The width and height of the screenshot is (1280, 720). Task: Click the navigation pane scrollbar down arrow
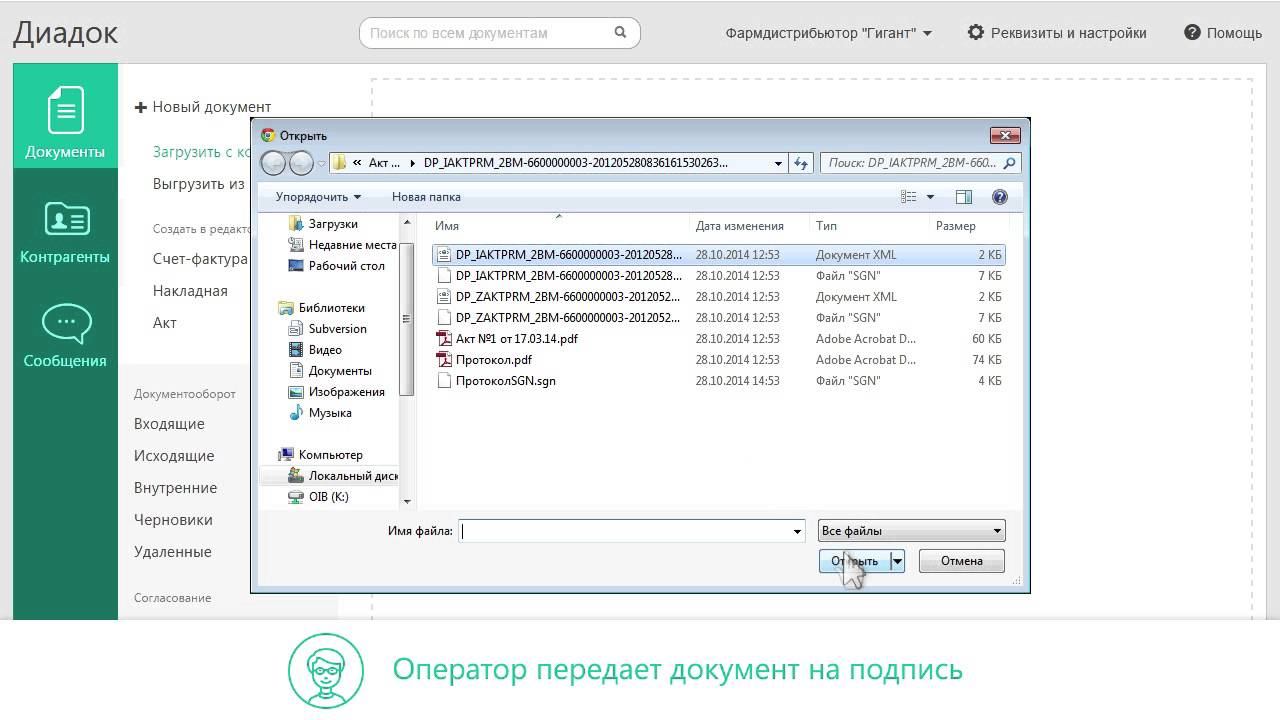pyautogui.click(x=407, y=501)
